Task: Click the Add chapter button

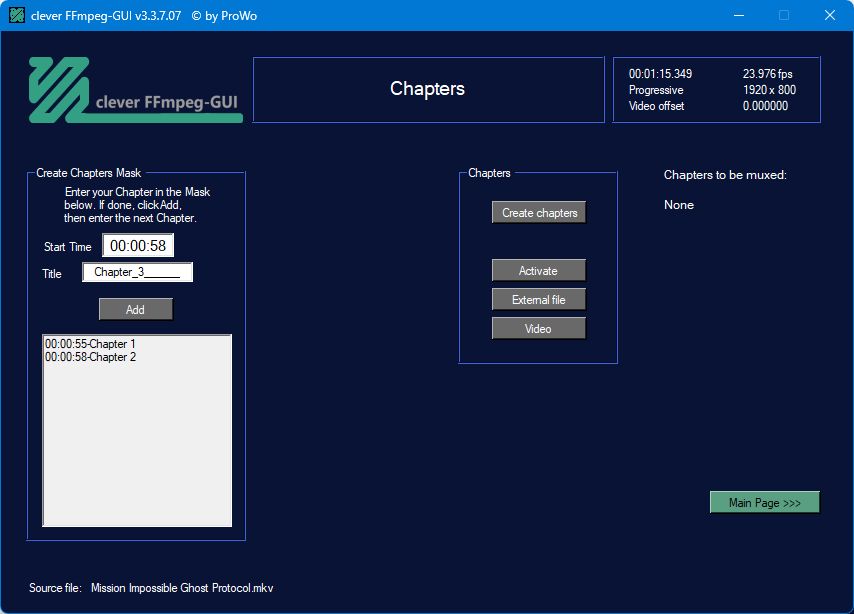Action: point(136,309)
